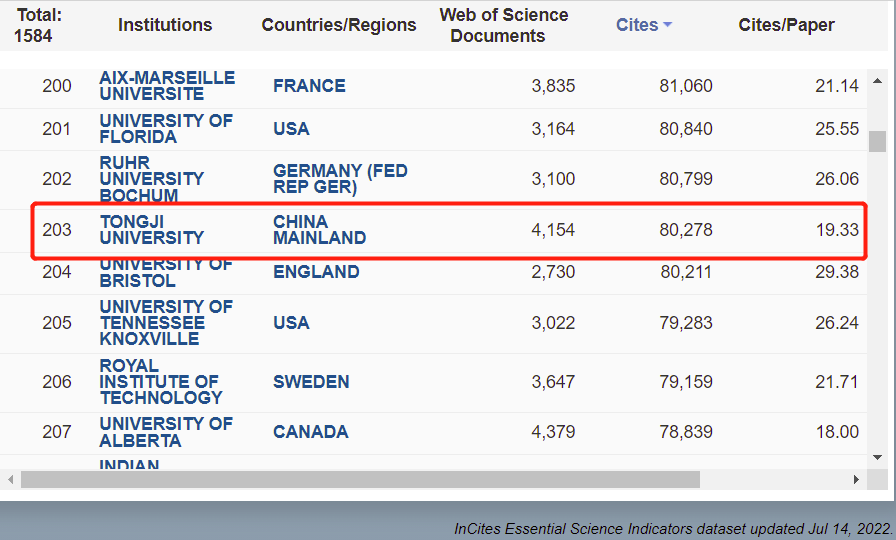Image resolution: width=896 pixels, height=540 pixels.
Task: Click the SWEDEN country link
Action: (x=311, y=382)
